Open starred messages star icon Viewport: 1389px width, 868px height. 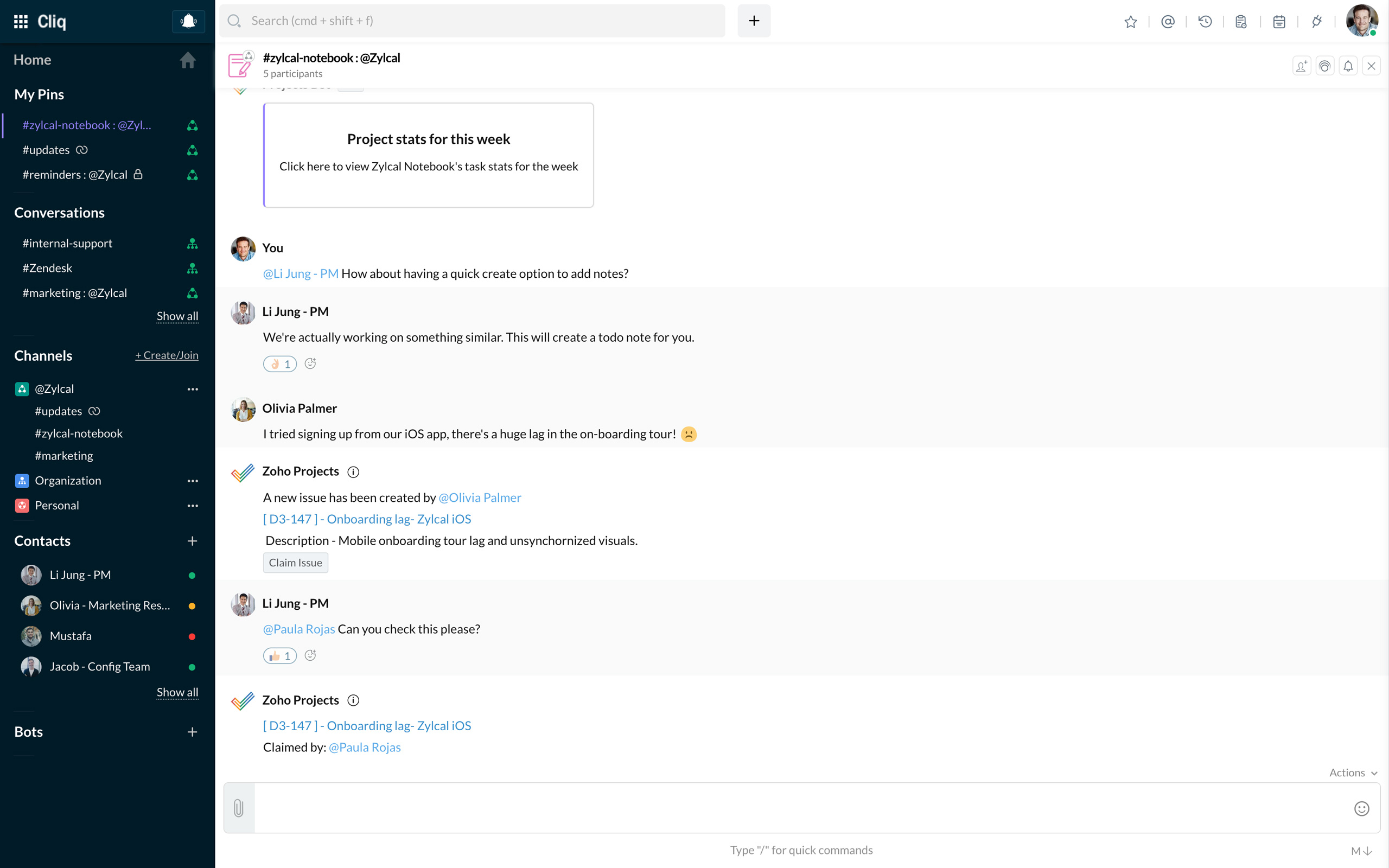tap(1130, 22)
